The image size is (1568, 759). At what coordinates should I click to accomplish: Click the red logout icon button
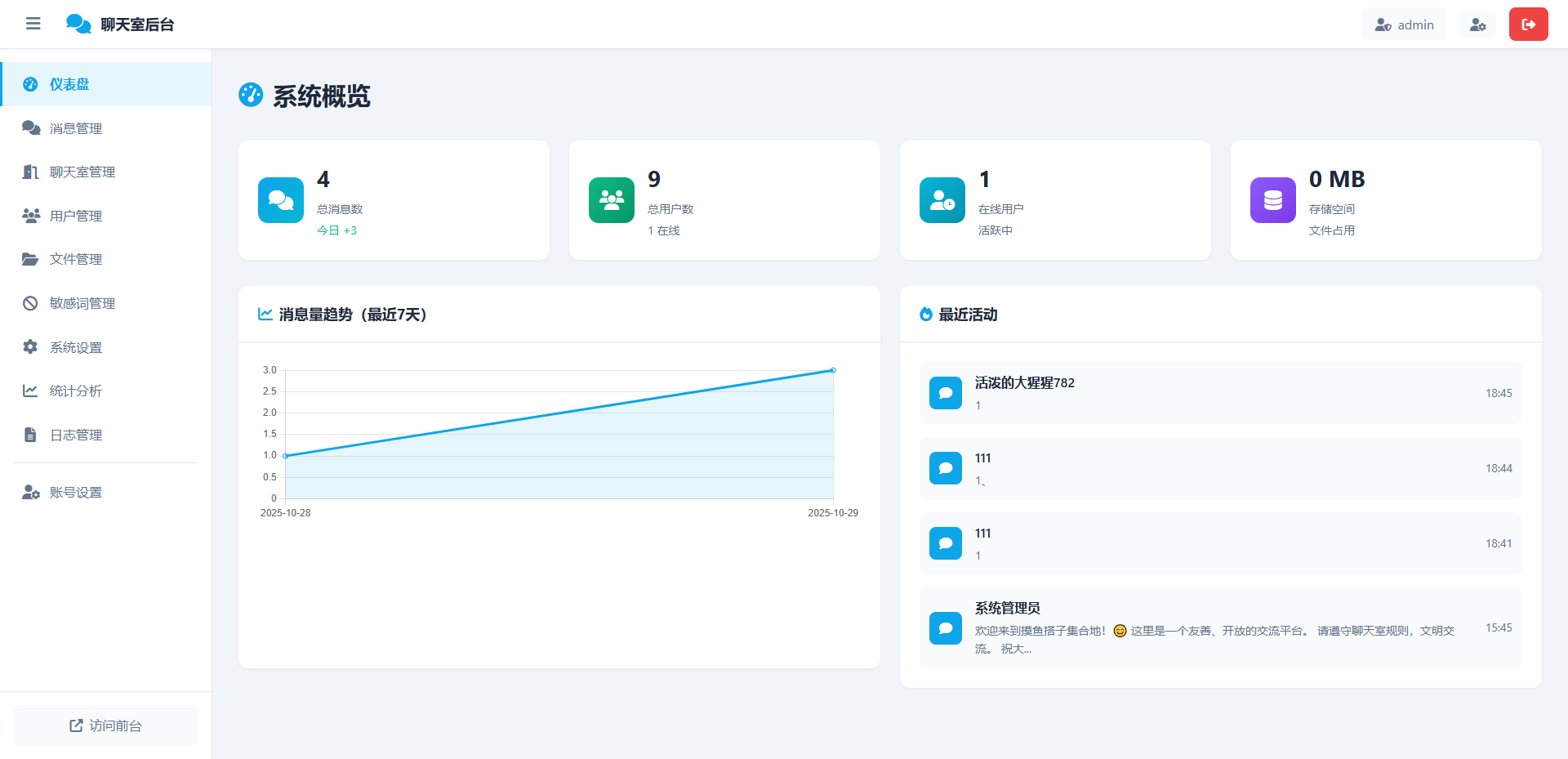(x=1528, y=25)
